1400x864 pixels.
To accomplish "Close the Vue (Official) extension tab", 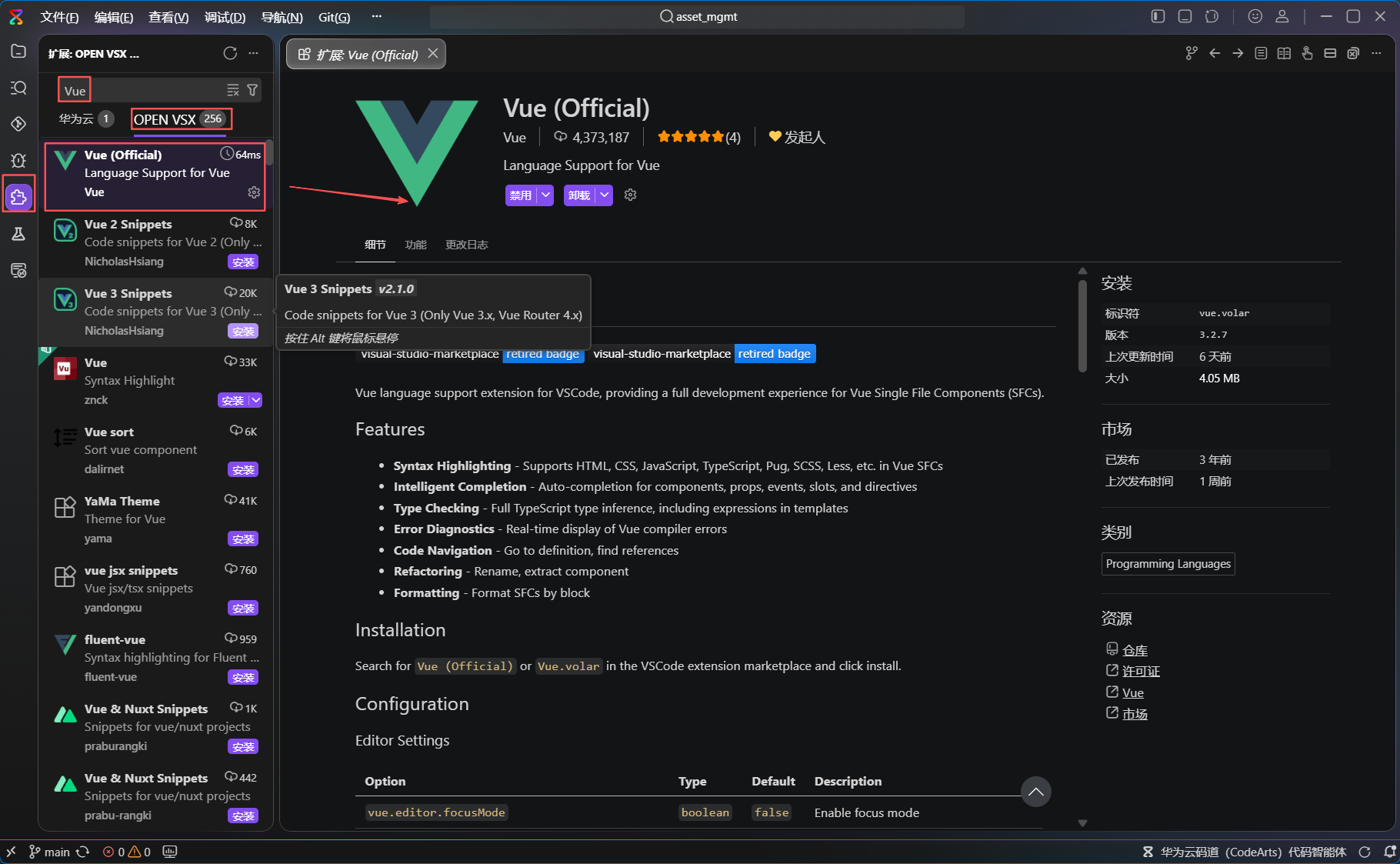I will (x=433, y=54).
